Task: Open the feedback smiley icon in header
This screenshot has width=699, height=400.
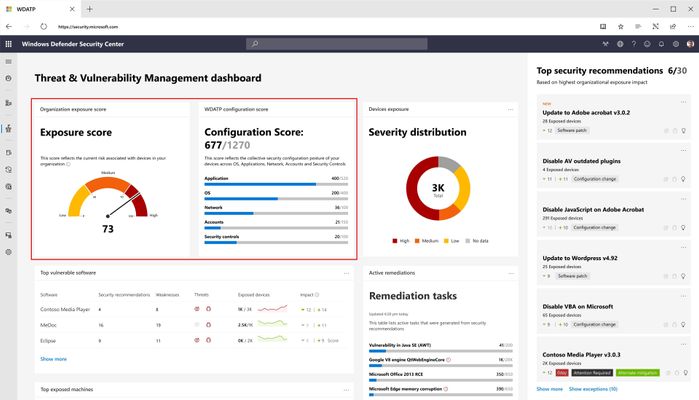Action: (x=647, y=44)
